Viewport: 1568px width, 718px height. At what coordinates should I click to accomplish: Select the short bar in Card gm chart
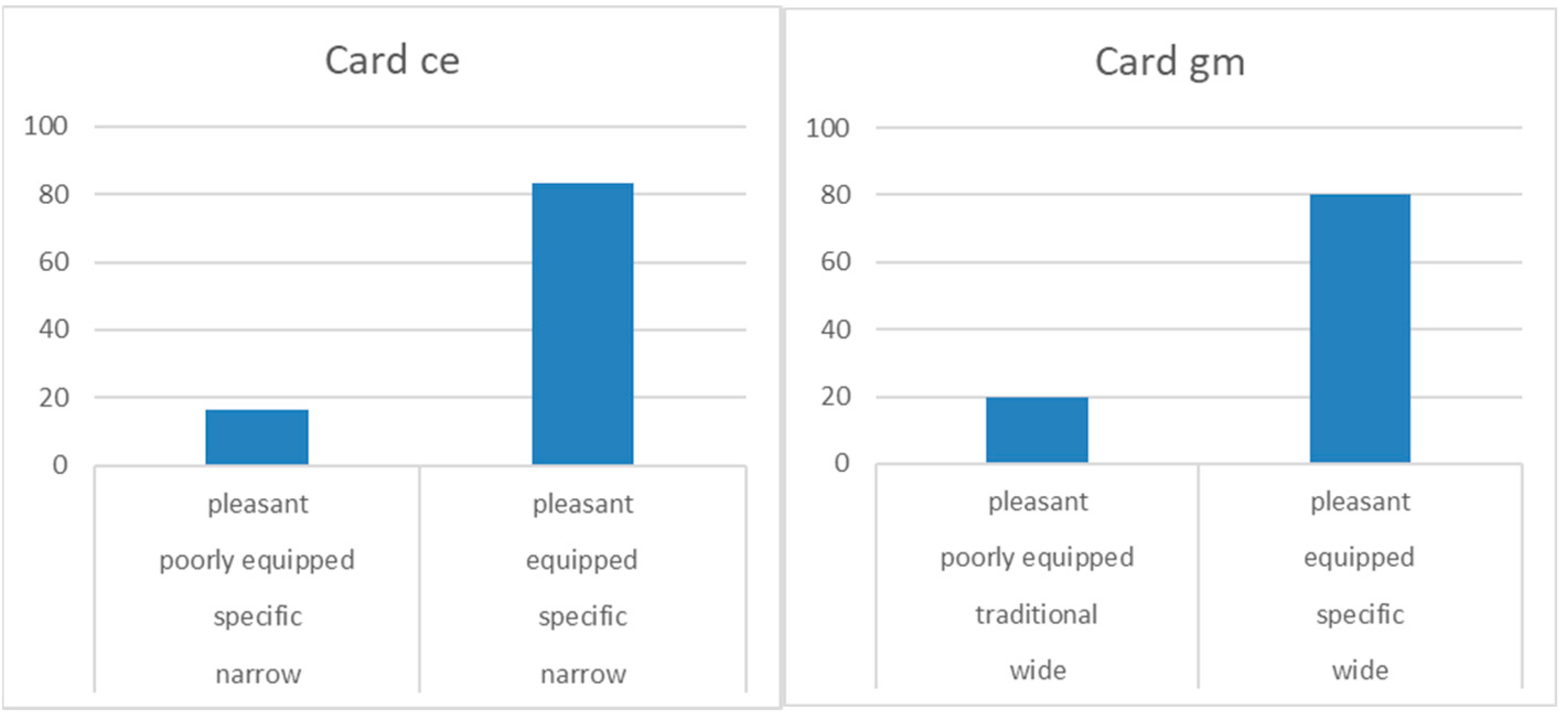point(1037,430)
